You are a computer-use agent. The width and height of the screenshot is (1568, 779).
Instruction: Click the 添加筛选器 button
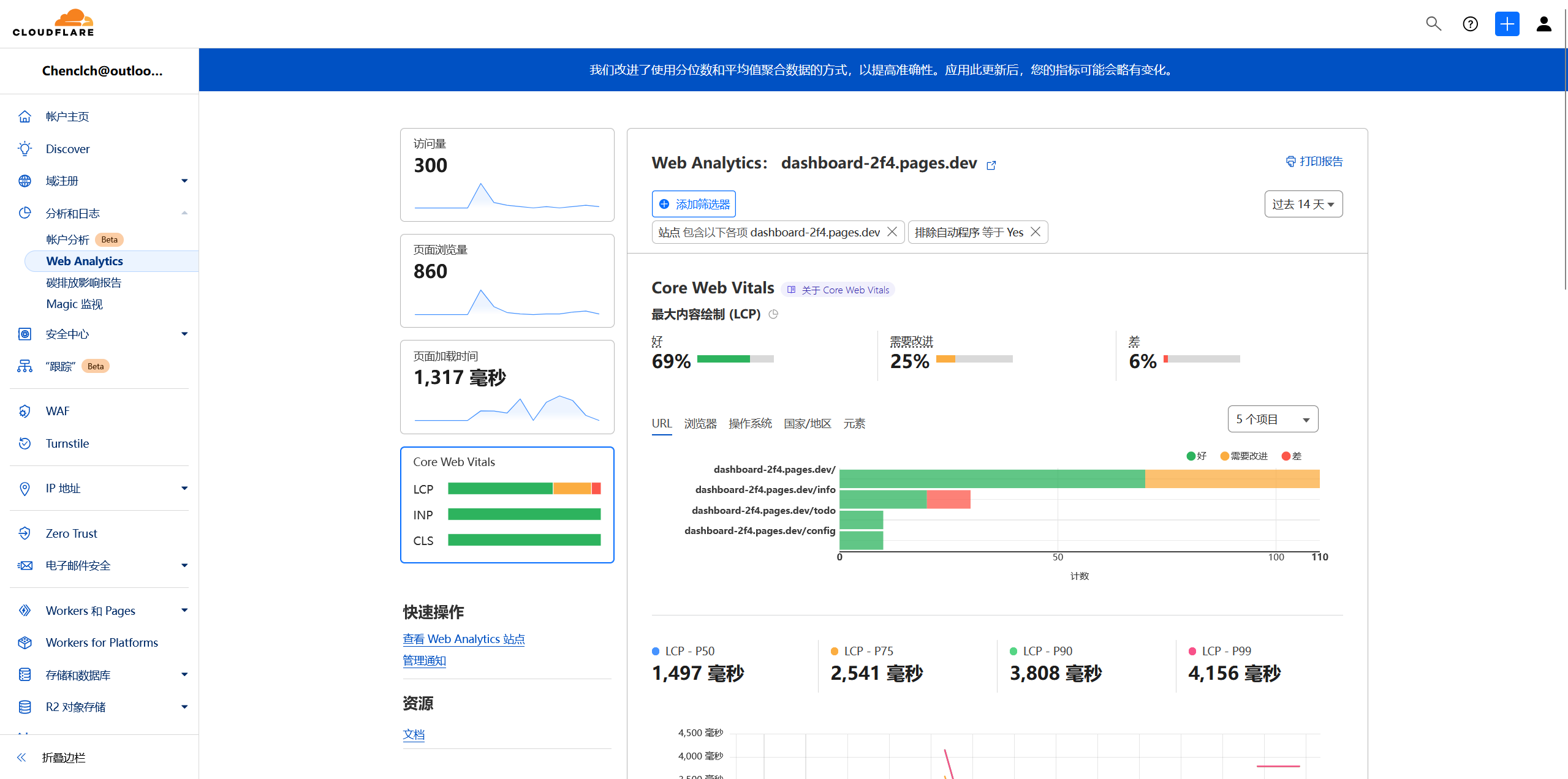[694, 204]
